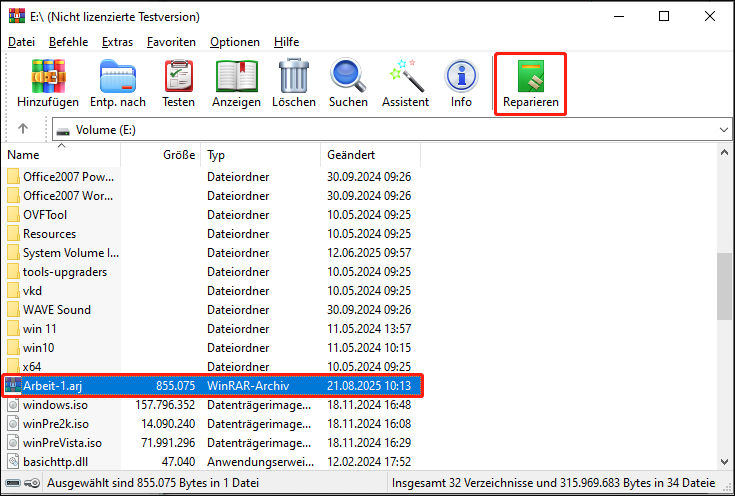Click the 14.090.240 size value
Screen dimensions: 735x496
tap(168, 424)
